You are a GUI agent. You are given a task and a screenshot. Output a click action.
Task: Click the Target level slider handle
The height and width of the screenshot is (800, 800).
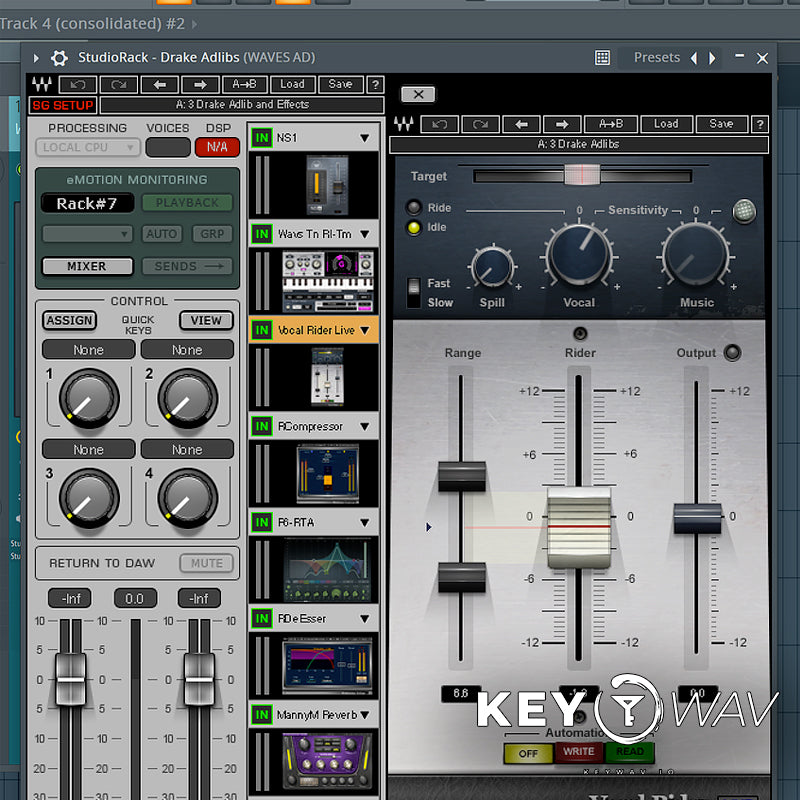tap(582, 175)
